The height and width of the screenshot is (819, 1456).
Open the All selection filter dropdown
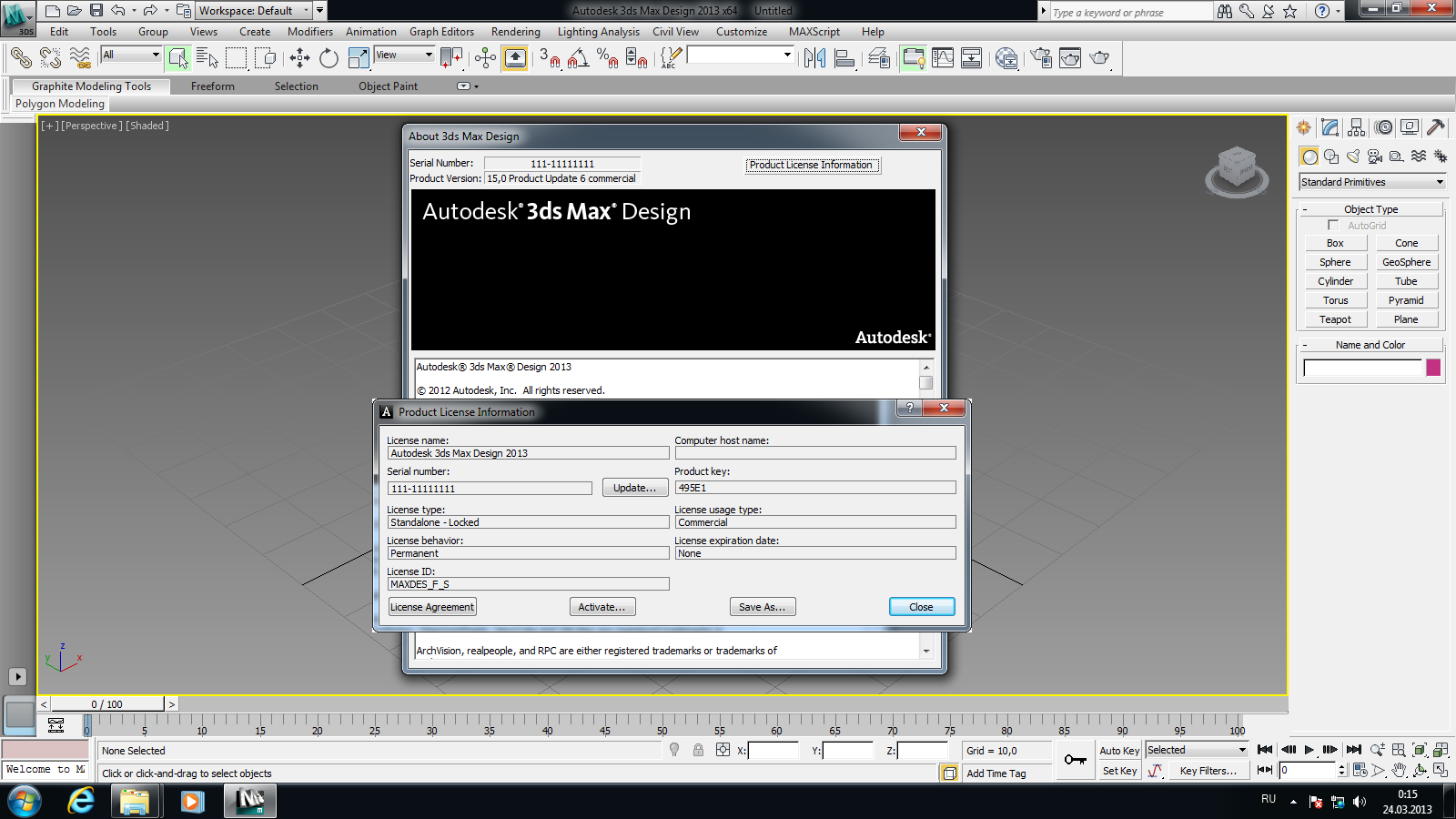coord(131,55)
